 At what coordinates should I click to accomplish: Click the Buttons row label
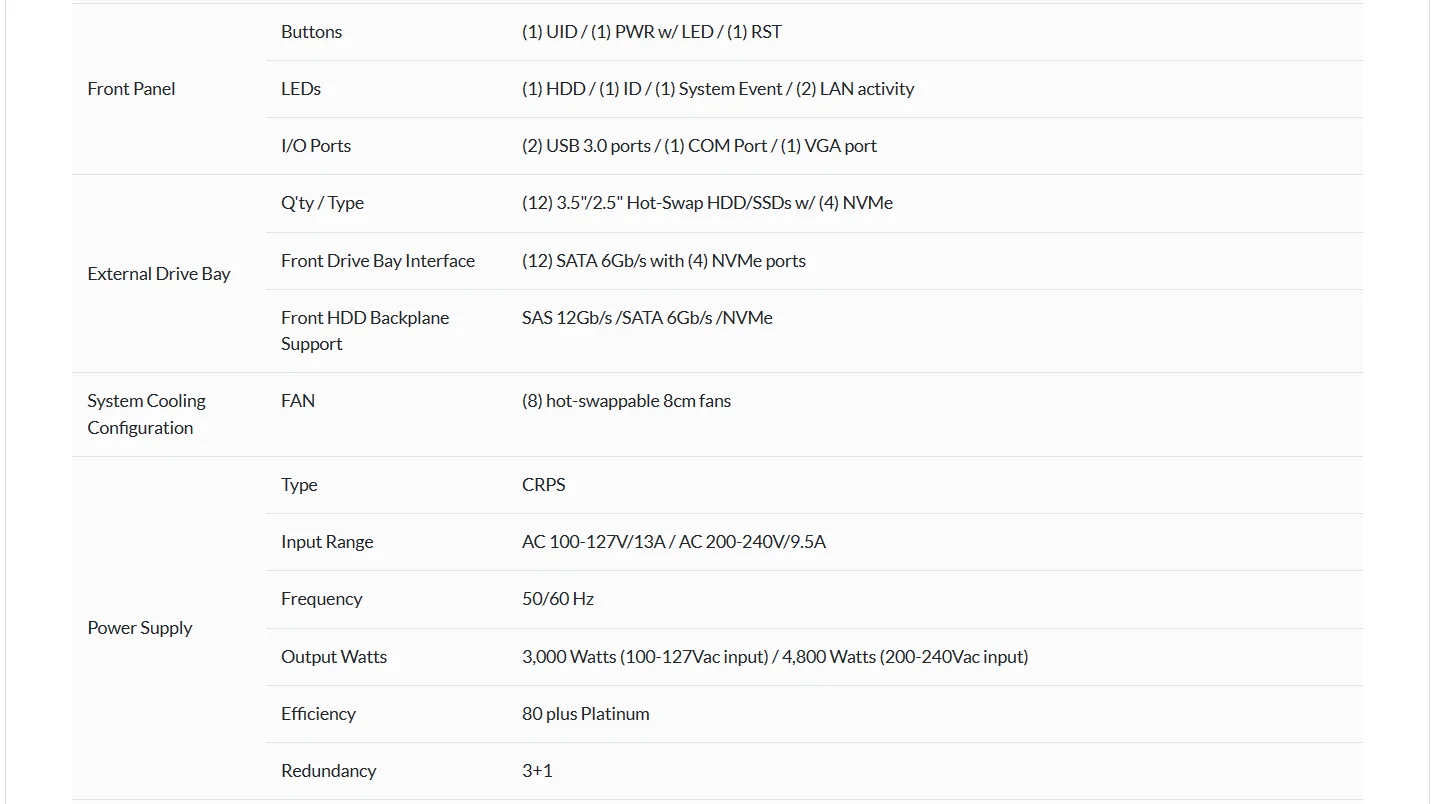pos(311,32)
